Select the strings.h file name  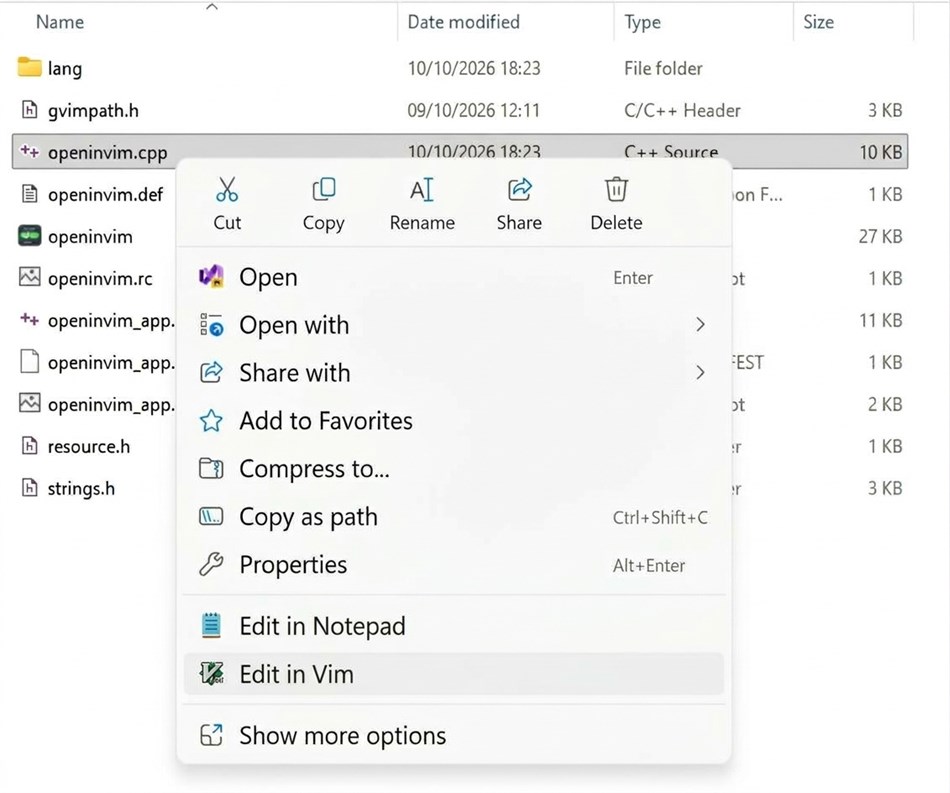click(x=81, y=488)
